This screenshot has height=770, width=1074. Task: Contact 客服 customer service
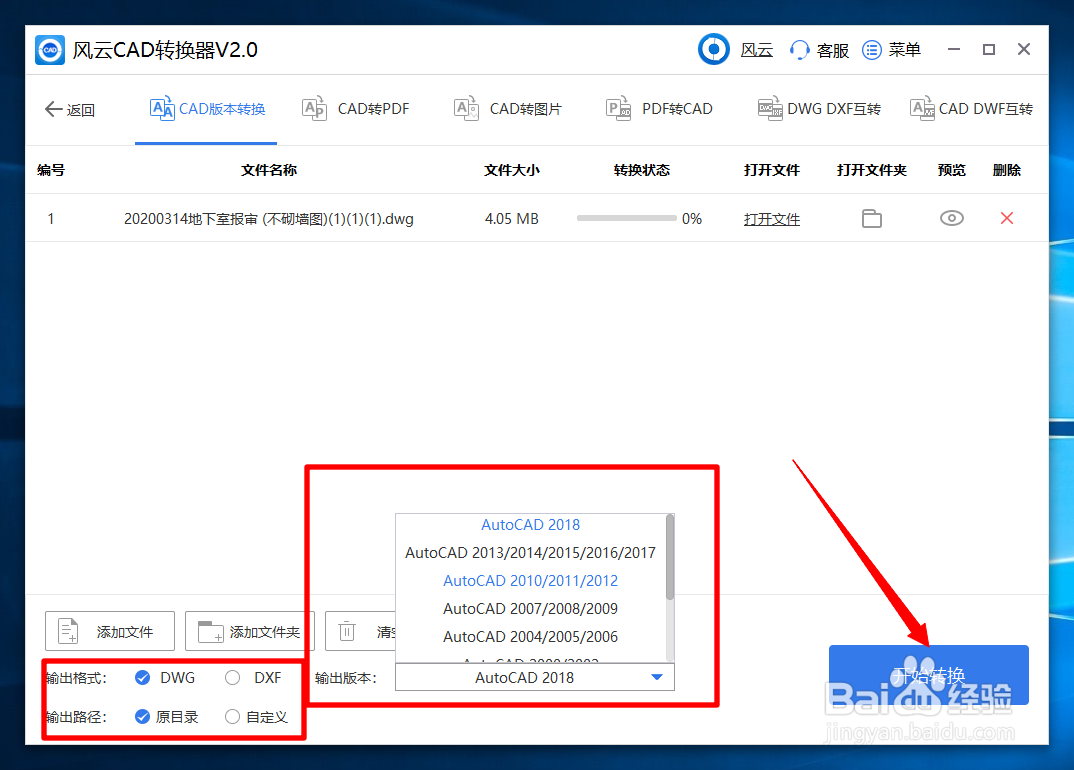tap(819, 50)
